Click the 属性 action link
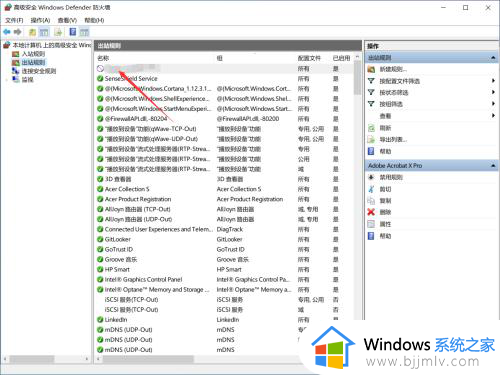Screen dimensions: 500x375 point(385,224)
